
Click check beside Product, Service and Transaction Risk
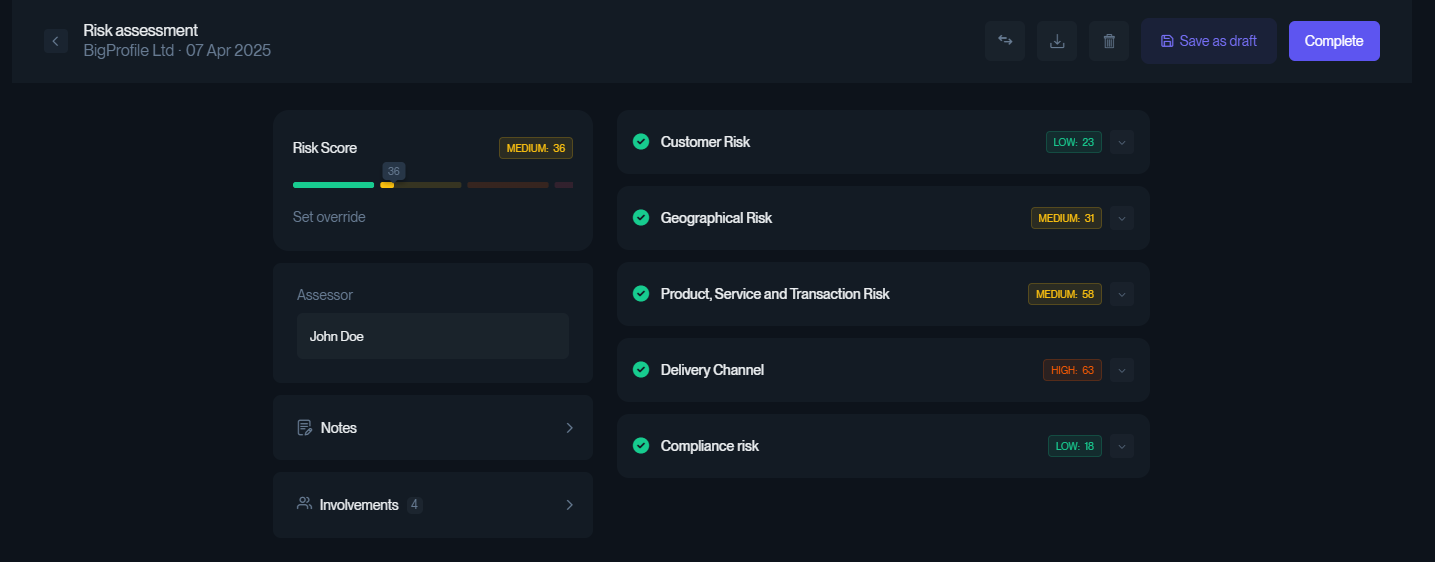click(641, 294)
